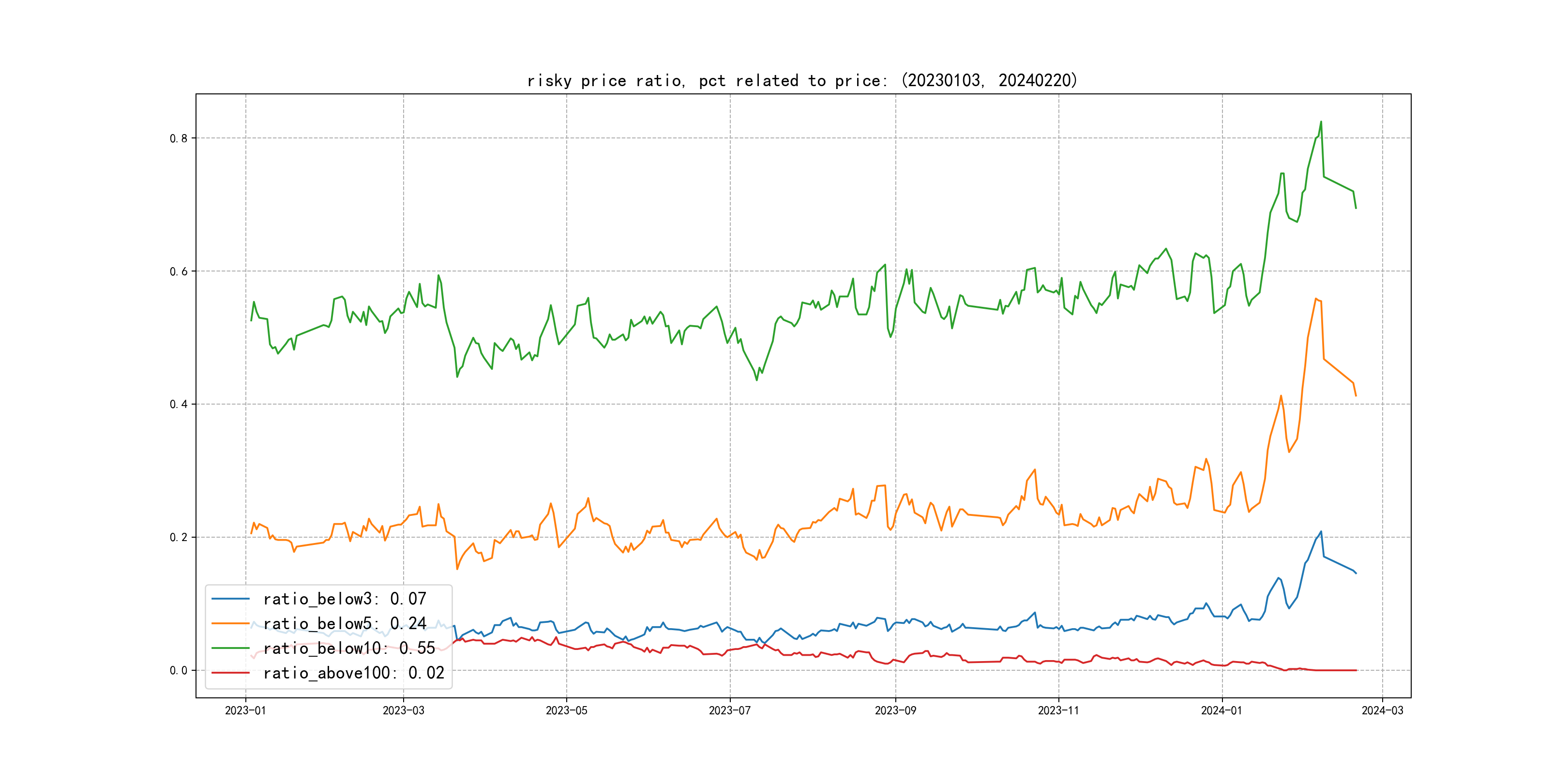Click the 2023-09 x-axis label
Viewport: 1568px width, 784px height.
tap(895, 710)
